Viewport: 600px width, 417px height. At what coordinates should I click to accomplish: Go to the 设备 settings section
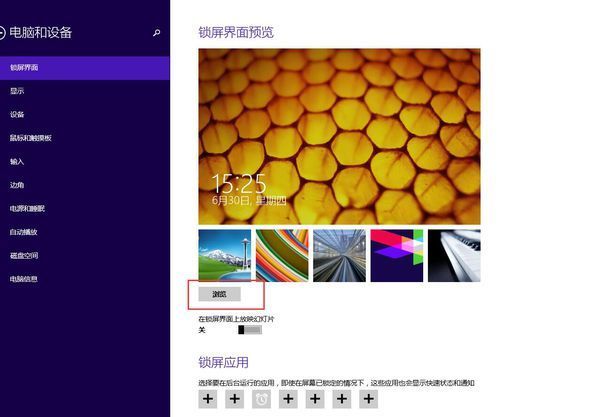tap(85, 114)
